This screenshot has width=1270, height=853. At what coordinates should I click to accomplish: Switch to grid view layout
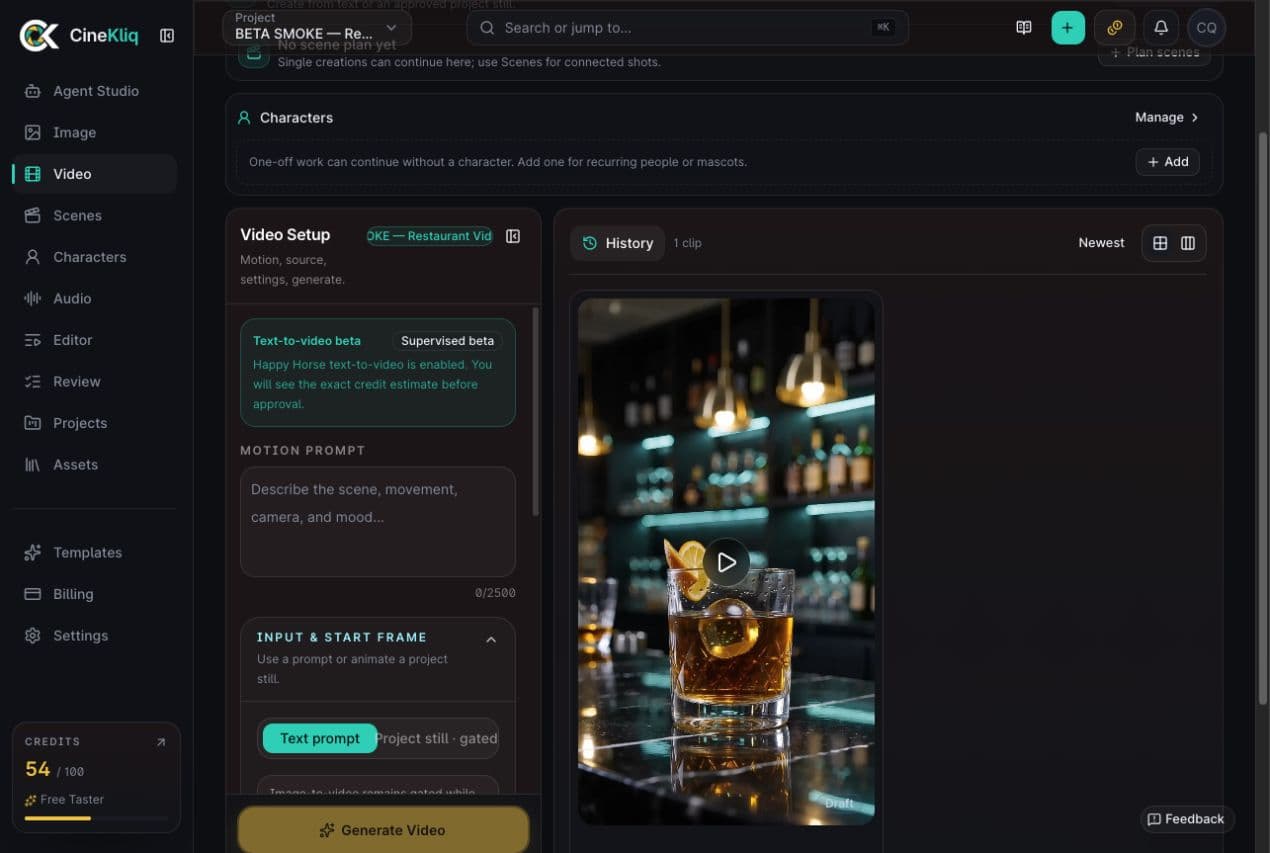(x=1160, y=243)
